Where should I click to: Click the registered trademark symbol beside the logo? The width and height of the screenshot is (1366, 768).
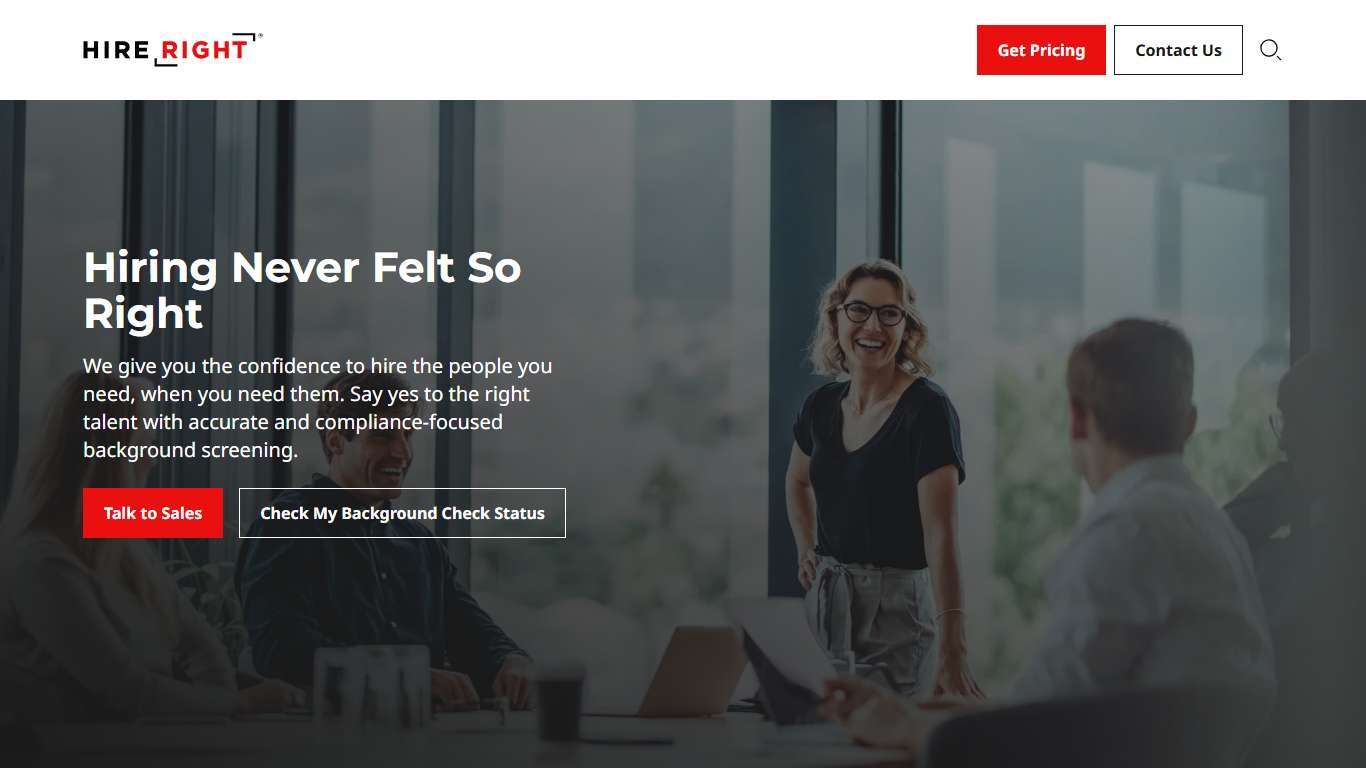(260, 35)
